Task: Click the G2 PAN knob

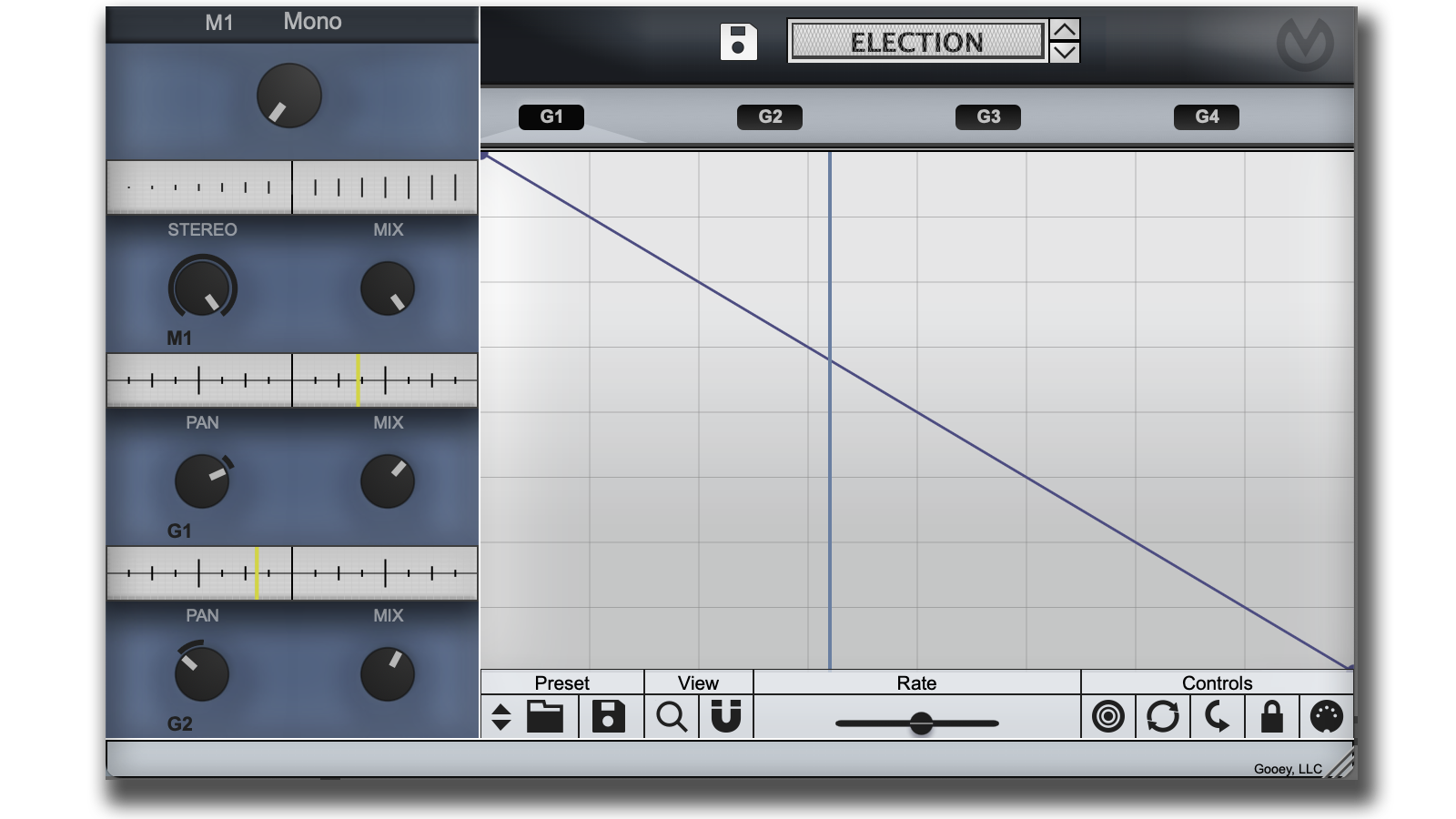Action: click(202, 674)
